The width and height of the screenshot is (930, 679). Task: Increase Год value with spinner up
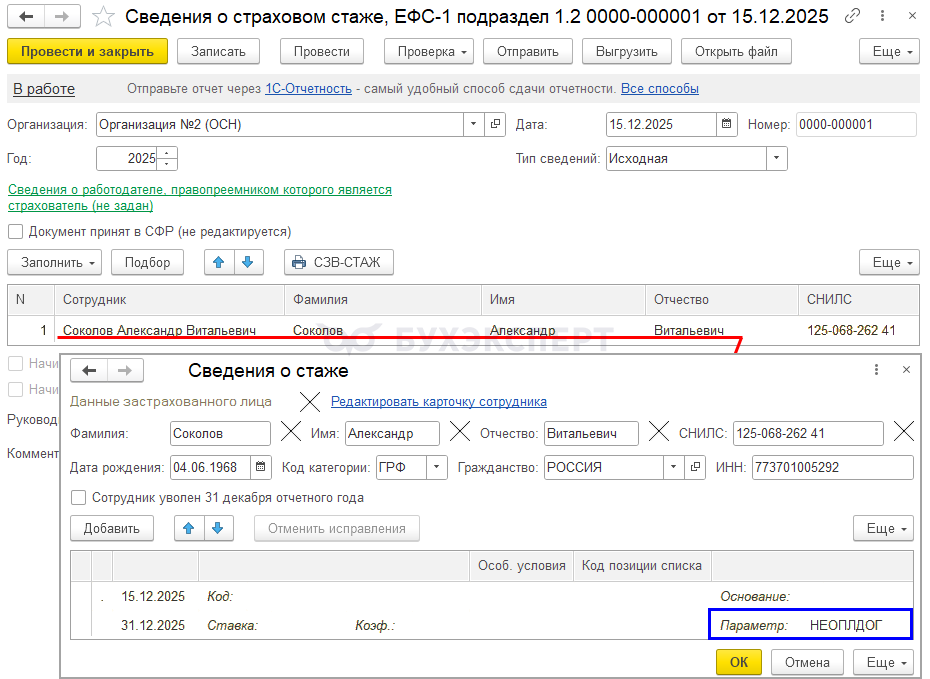point(167,154)
